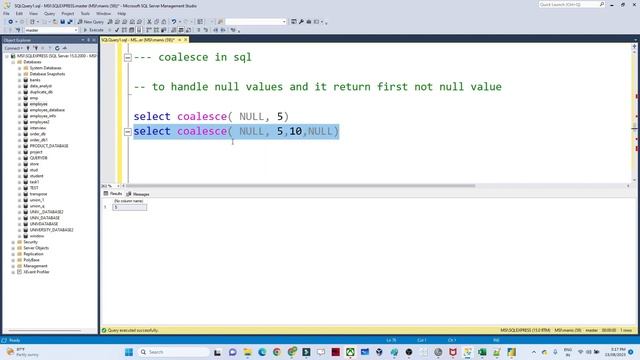Click the Save disk icon in toolbar
The width and height of the screenshot is (640, 360).
(62, 22)
